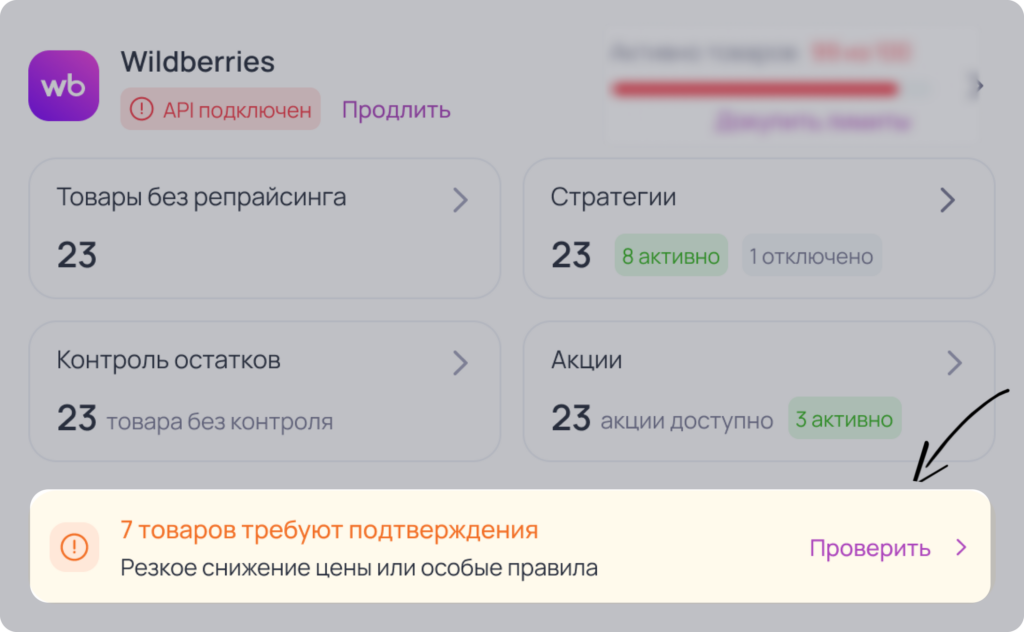Click the Продлить link

pyautogui.click(x=396, y=110)
